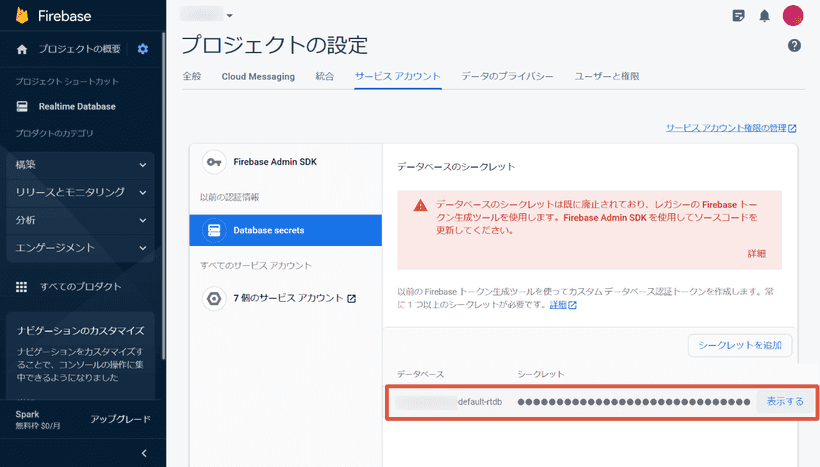820x467 pixels.
Task: Open 詳細 link below token description
Action: click(x=563, y=305)
